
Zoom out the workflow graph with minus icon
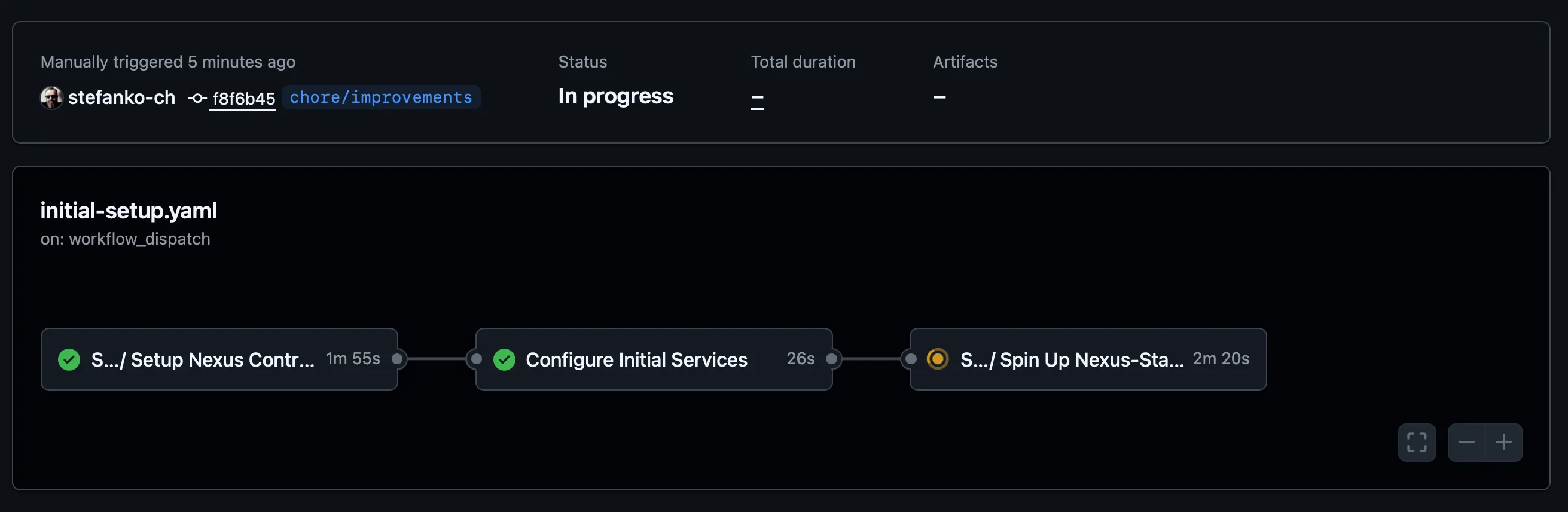coord(1468,443)
